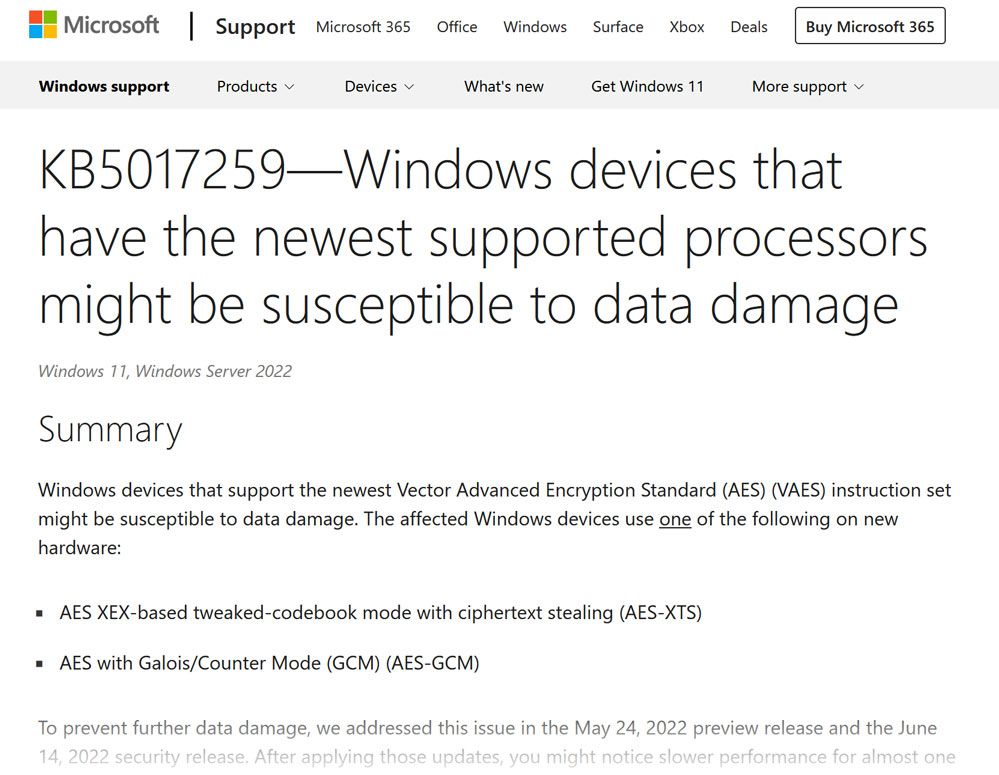Click the Windows 11, Windows Server 2022 text
The image size is (999, 775).
[165, 371]
